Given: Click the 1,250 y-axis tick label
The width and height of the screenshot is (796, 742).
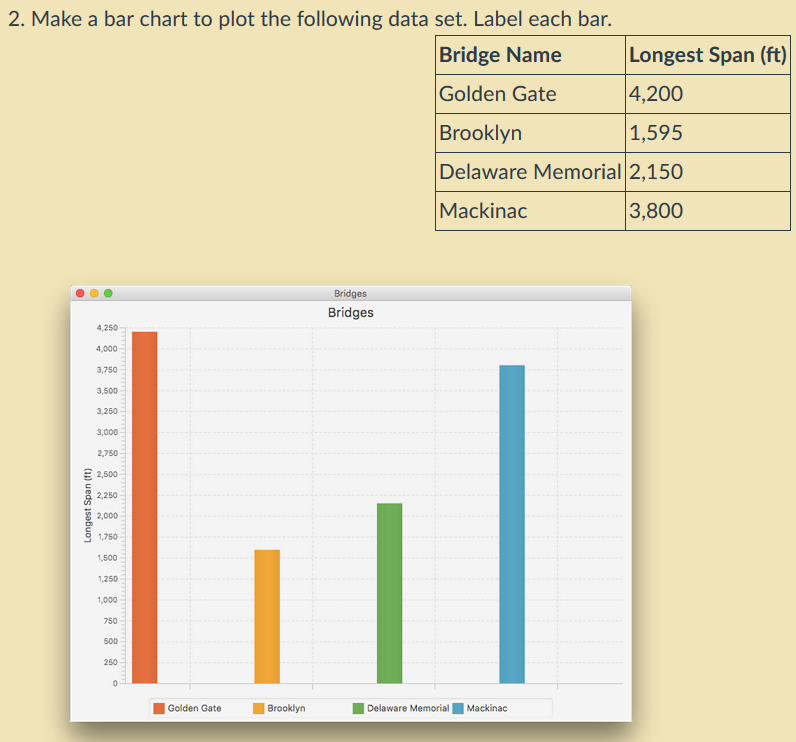Looking at the screenshot, I should pos(107,579).
